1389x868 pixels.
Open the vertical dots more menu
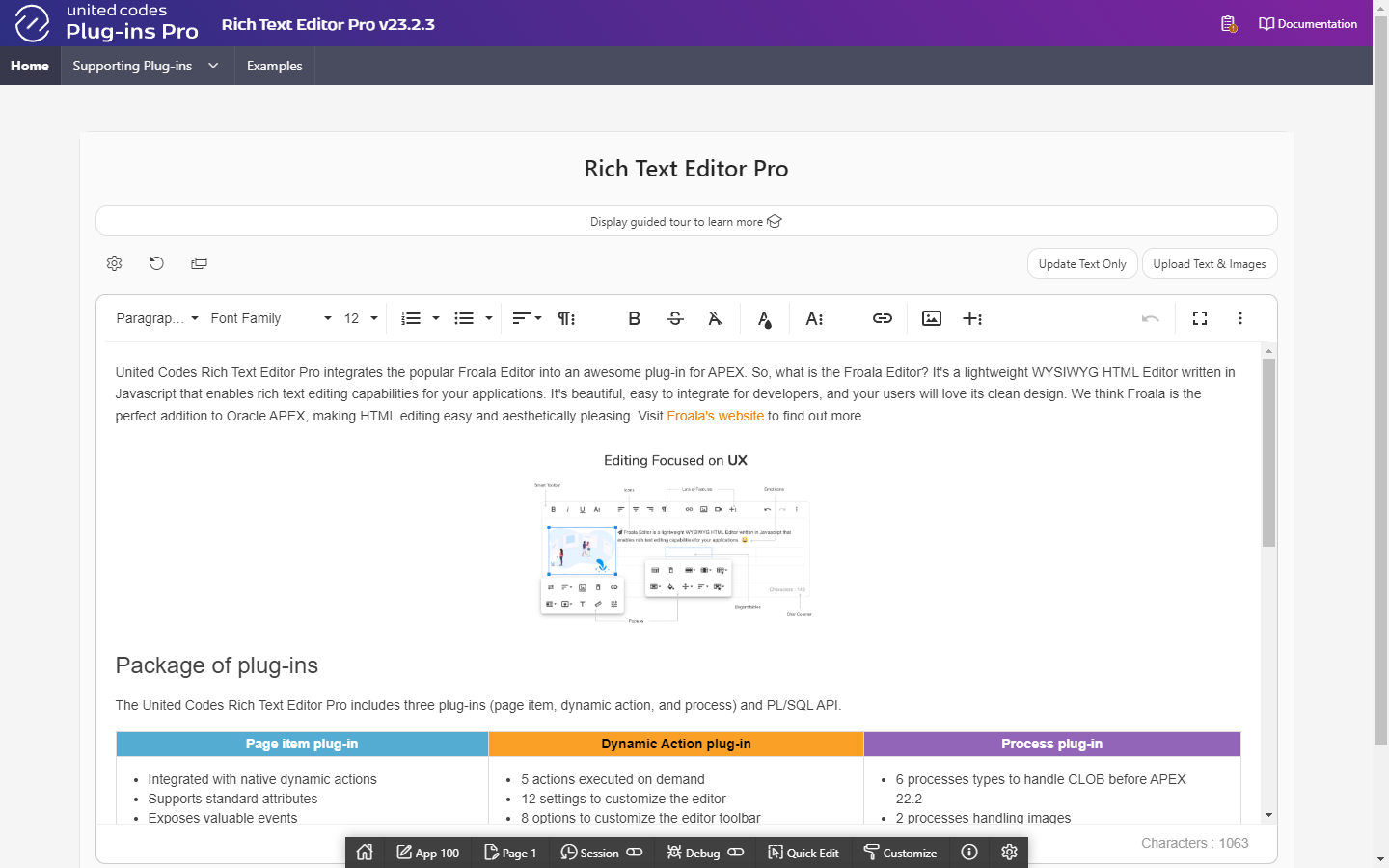1240,318
